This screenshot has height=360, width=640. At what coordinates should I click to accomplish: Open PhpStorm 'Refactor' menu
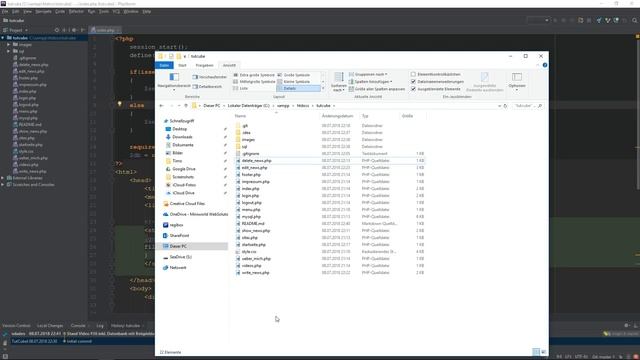[x=76, y=11]
